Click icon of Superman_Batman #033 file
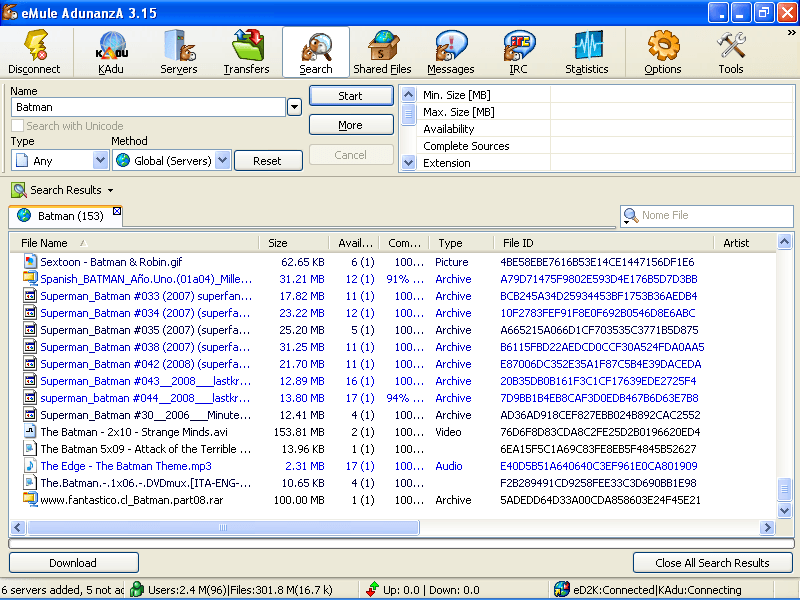The width and height of the screenshot is (800, 600). (x=30, y=295)
